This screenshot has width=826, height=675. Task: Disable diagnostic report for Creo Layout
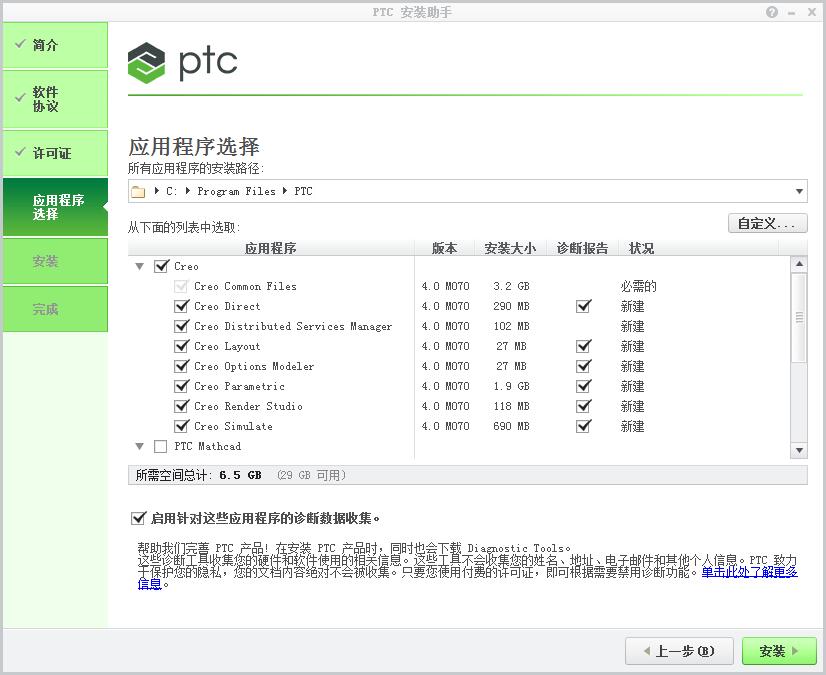(583, 346)
